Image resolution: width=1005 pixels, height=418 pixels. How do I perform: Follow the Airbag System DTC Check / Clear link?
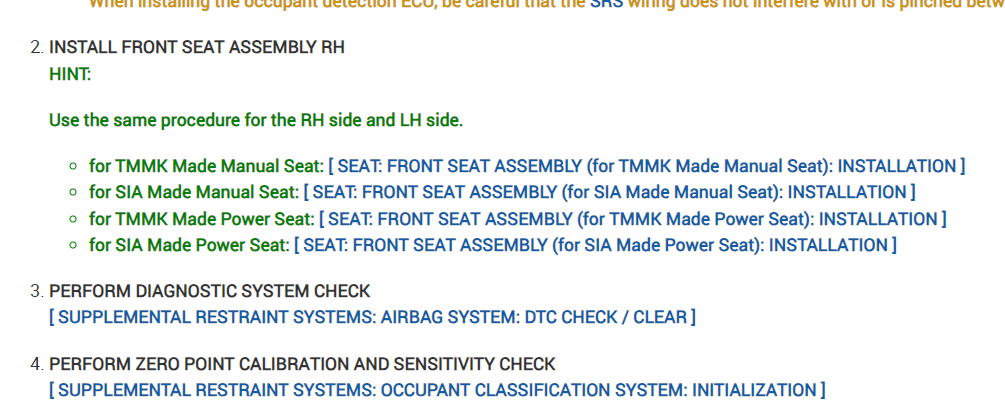[372, 318]
